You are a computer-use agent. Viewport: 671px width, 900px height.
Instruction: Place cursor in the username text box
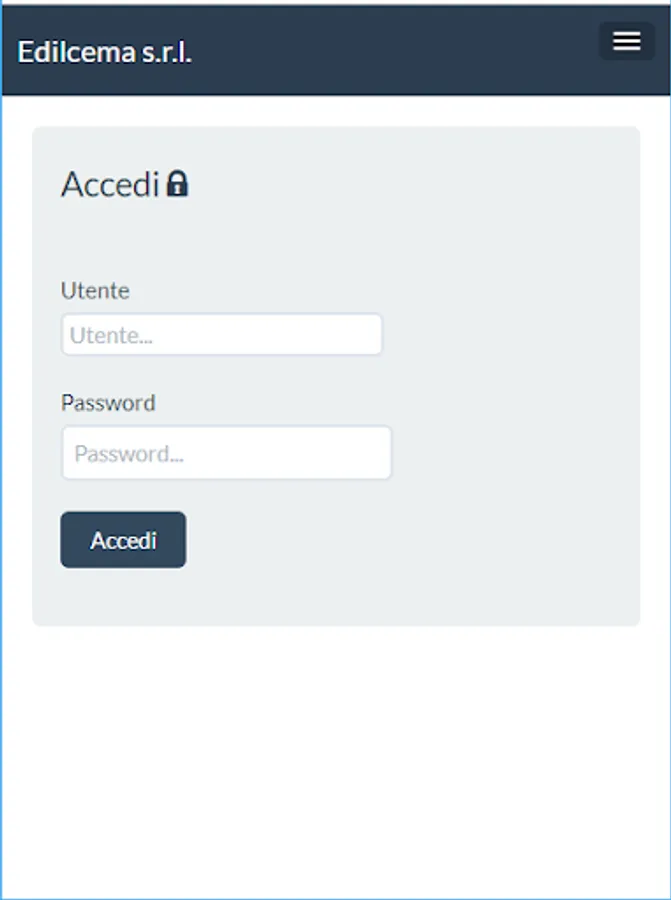tap(222, 334)
